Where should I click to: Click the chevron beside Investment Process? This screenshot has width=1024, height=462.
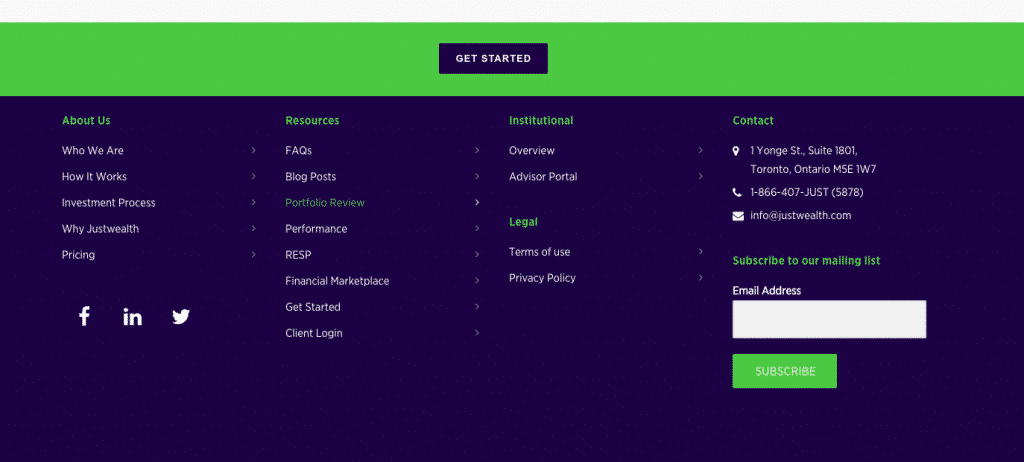pos(253,203)
